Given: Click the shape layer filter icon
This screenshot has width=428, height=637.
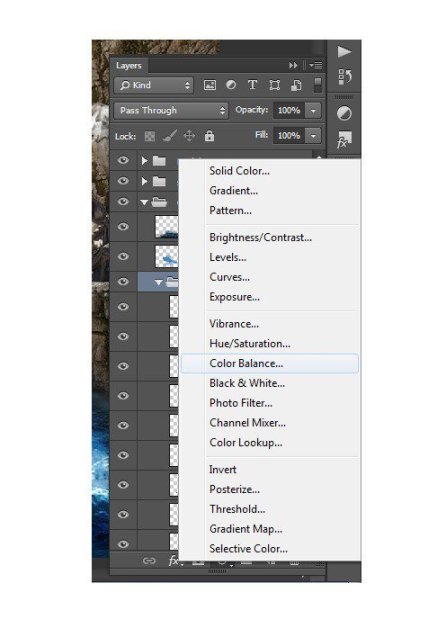Looking at the screenshot, I should [275, 85].
